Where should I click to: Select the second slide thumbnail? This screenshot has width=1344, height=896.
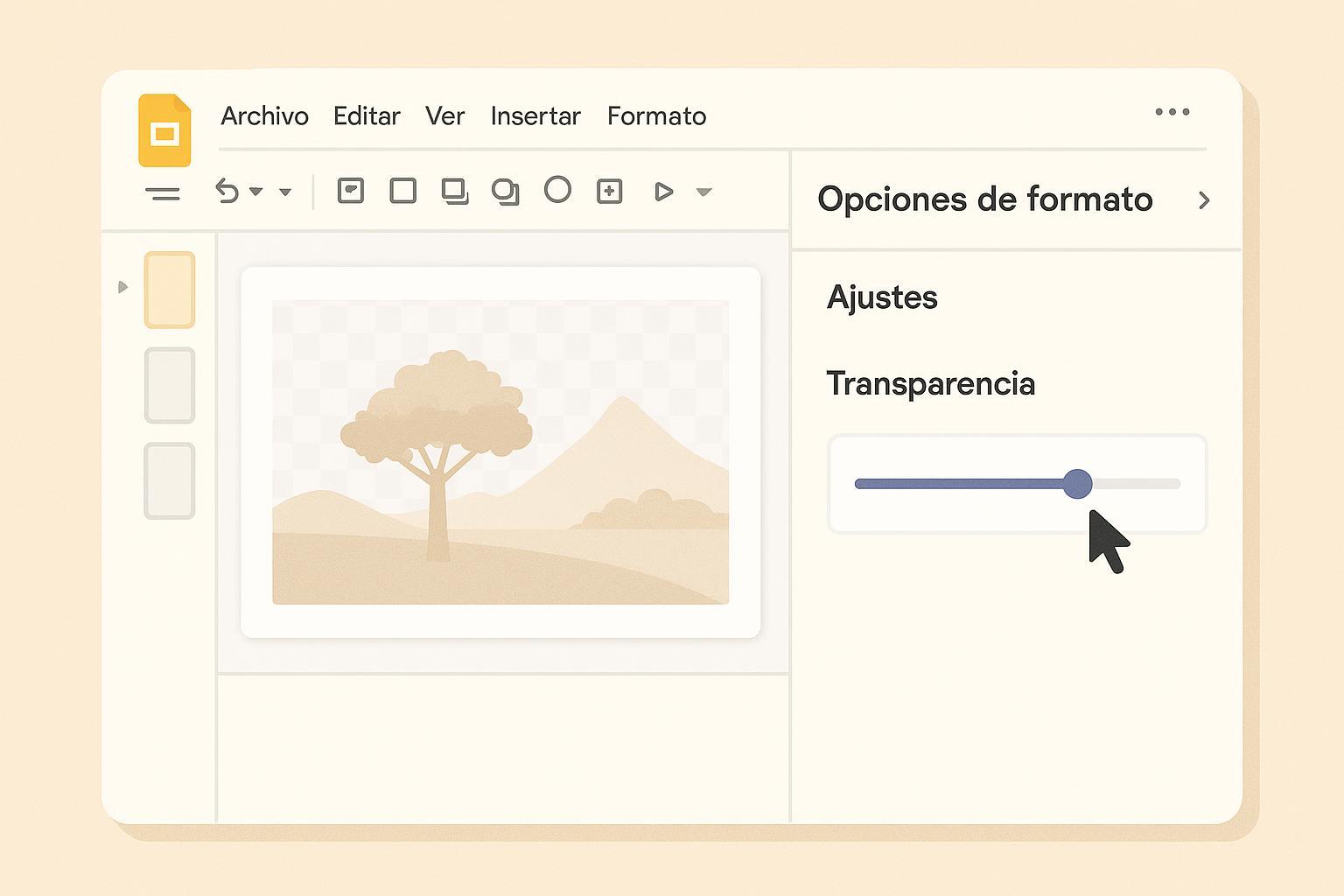pyautogui.click(x=170, y=385)
